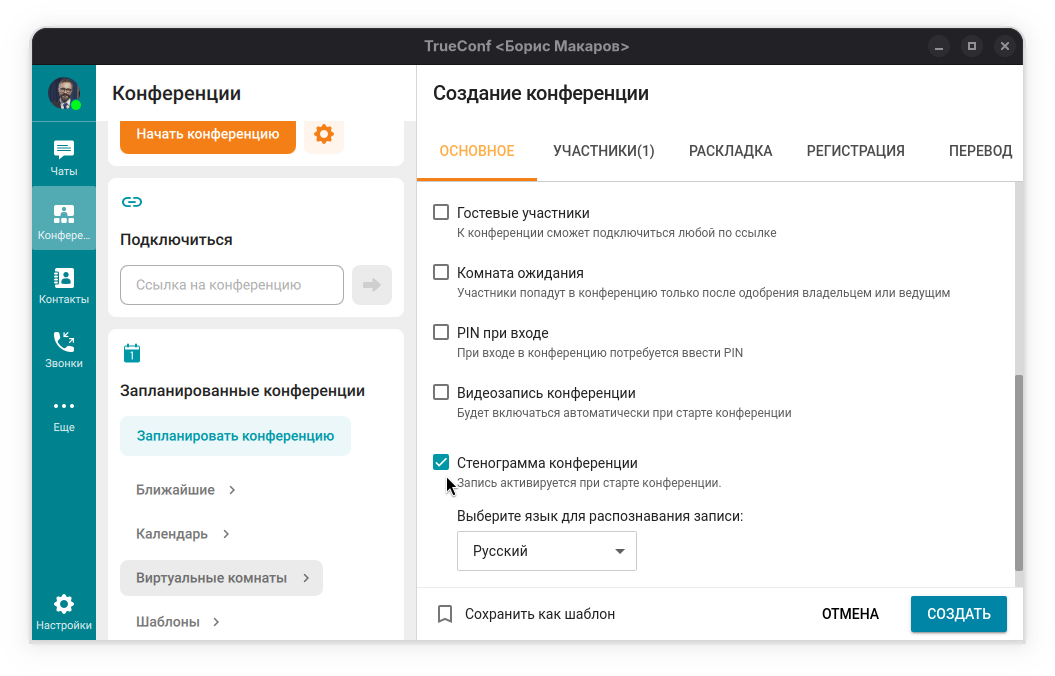Open the Раскладка tab

[x=731, y=151]
